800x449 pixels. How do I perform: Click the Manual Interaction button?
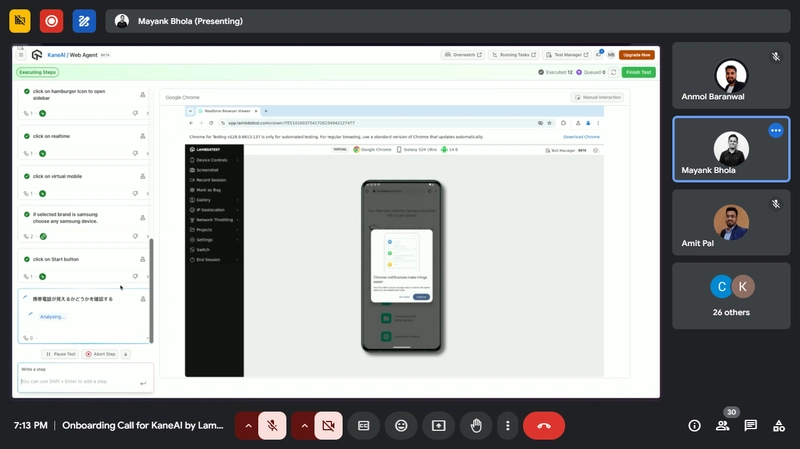pos(597,97)
